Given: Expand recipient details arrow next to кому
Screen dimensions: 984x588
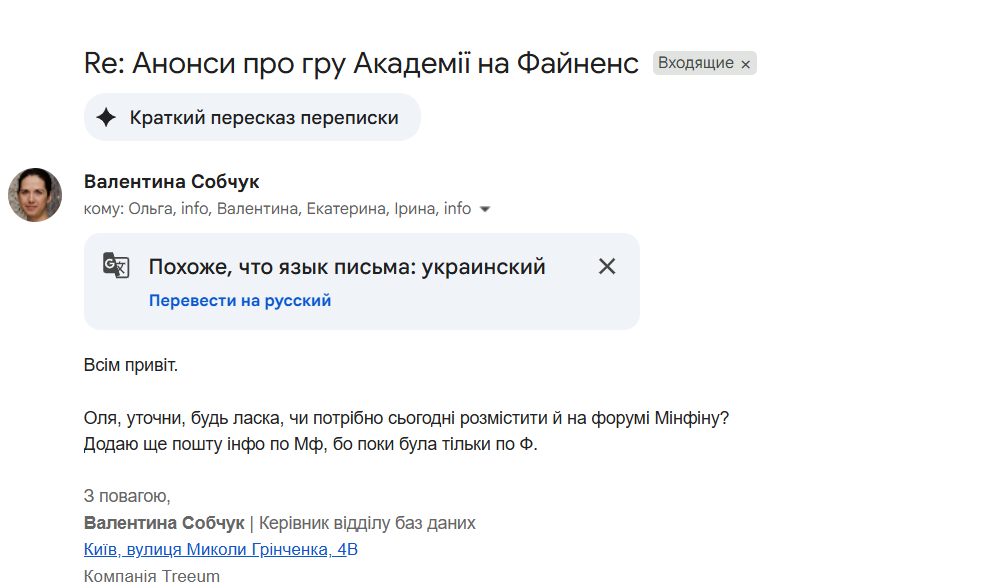Looking at the screenshot, I should click(x=485, y=210).
